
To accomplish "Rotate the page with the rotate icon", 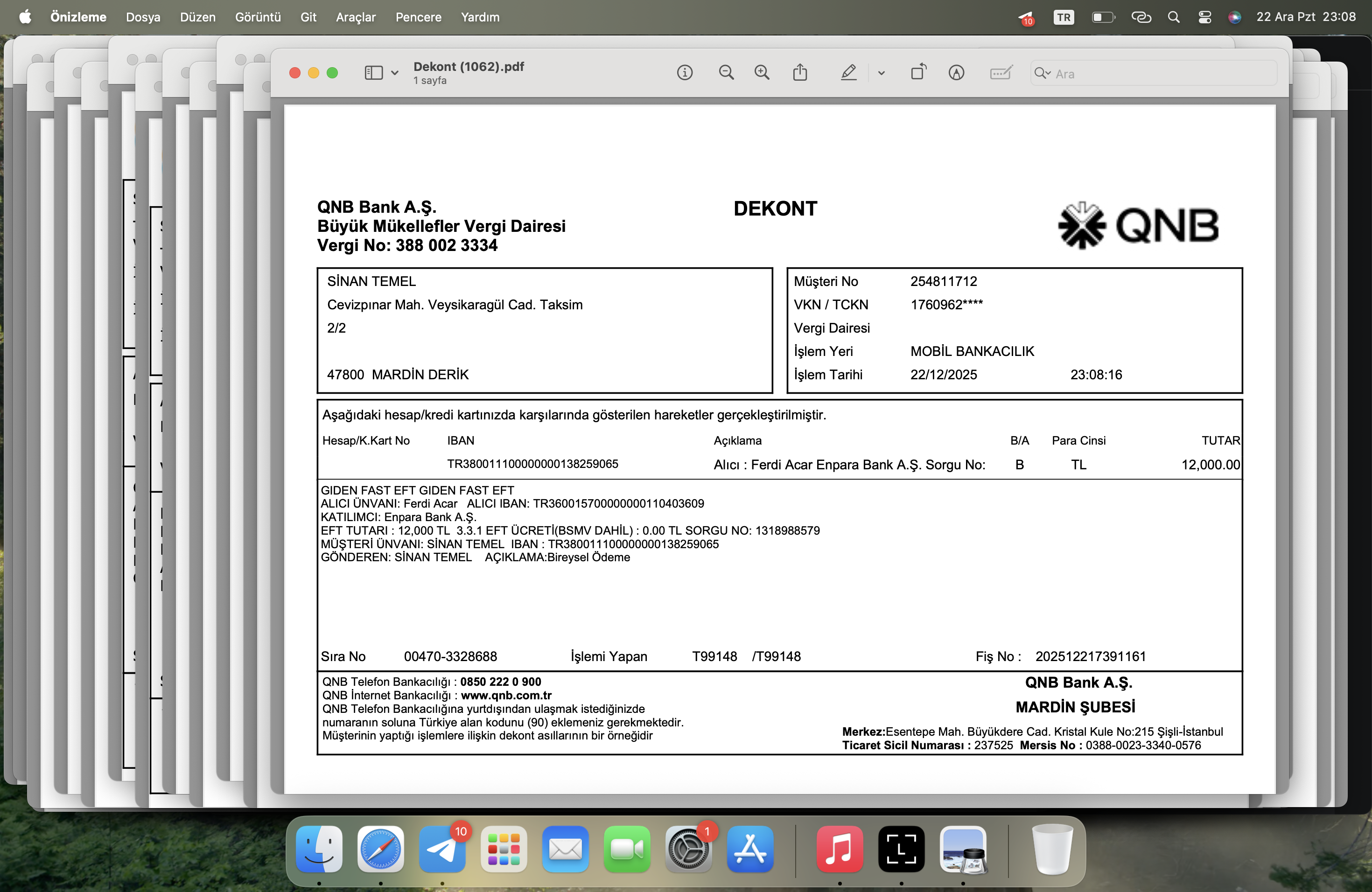I will pos(919,72).
